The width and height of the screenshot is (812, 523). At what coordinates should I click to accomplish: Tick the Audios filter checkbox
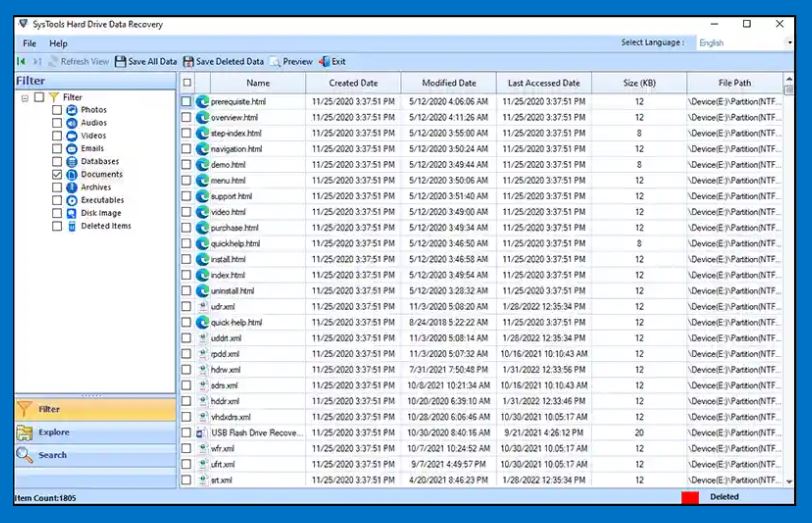coord(57,123)
